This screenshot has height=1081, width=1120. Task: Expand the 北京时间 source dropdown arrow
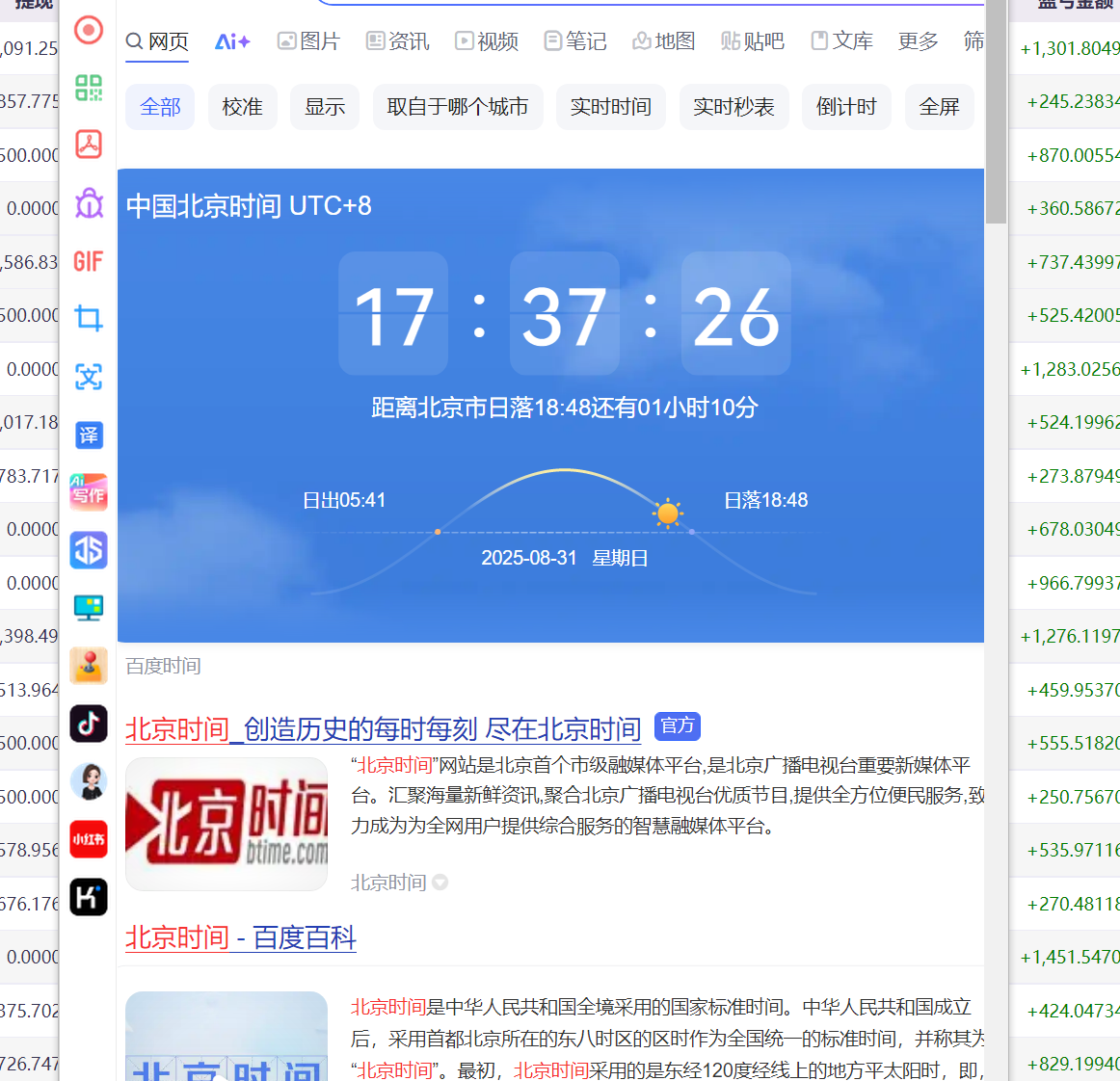[440, 883]
